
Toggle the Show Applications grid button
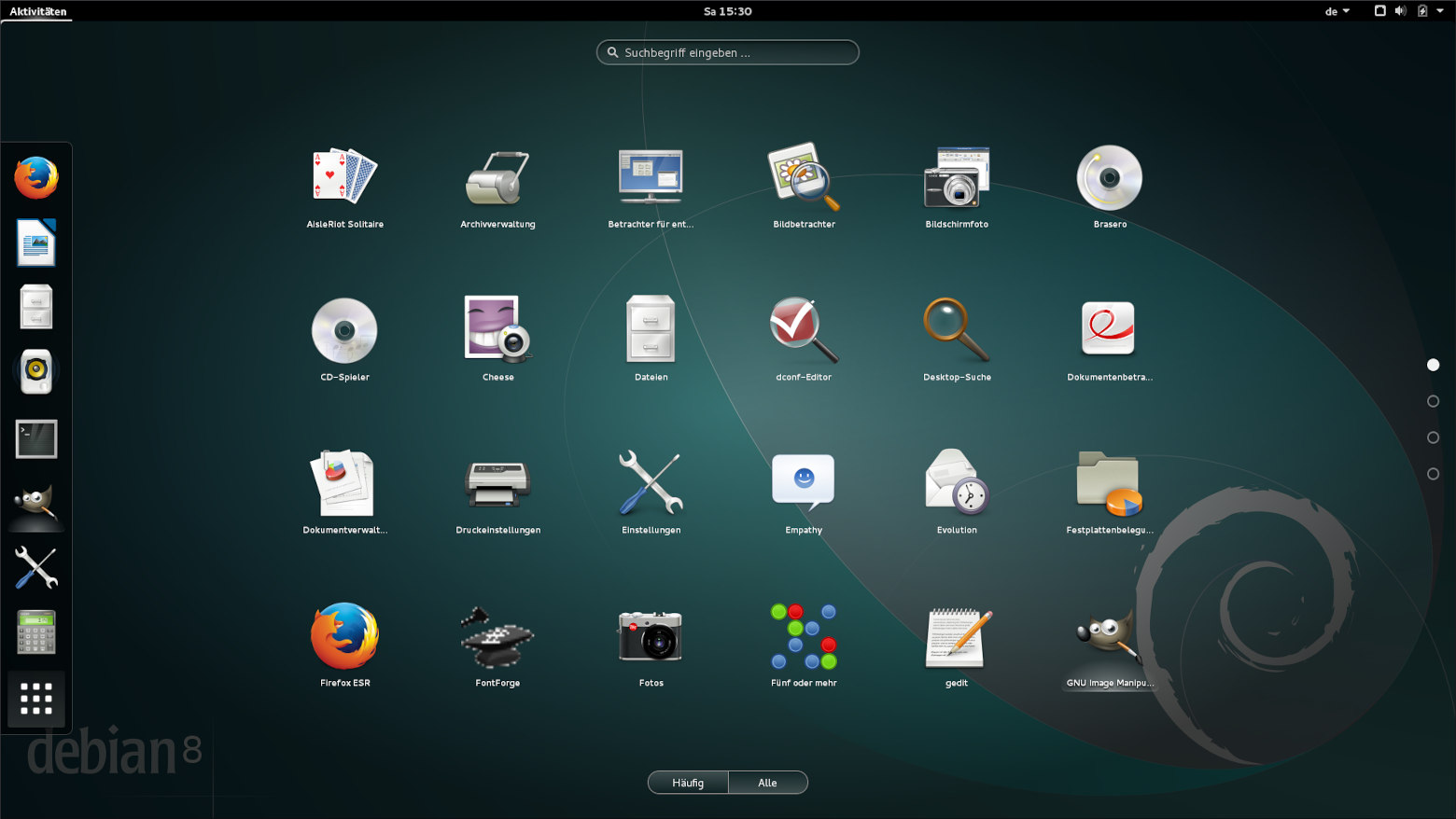pyautogui.click(x=36, y=699)
